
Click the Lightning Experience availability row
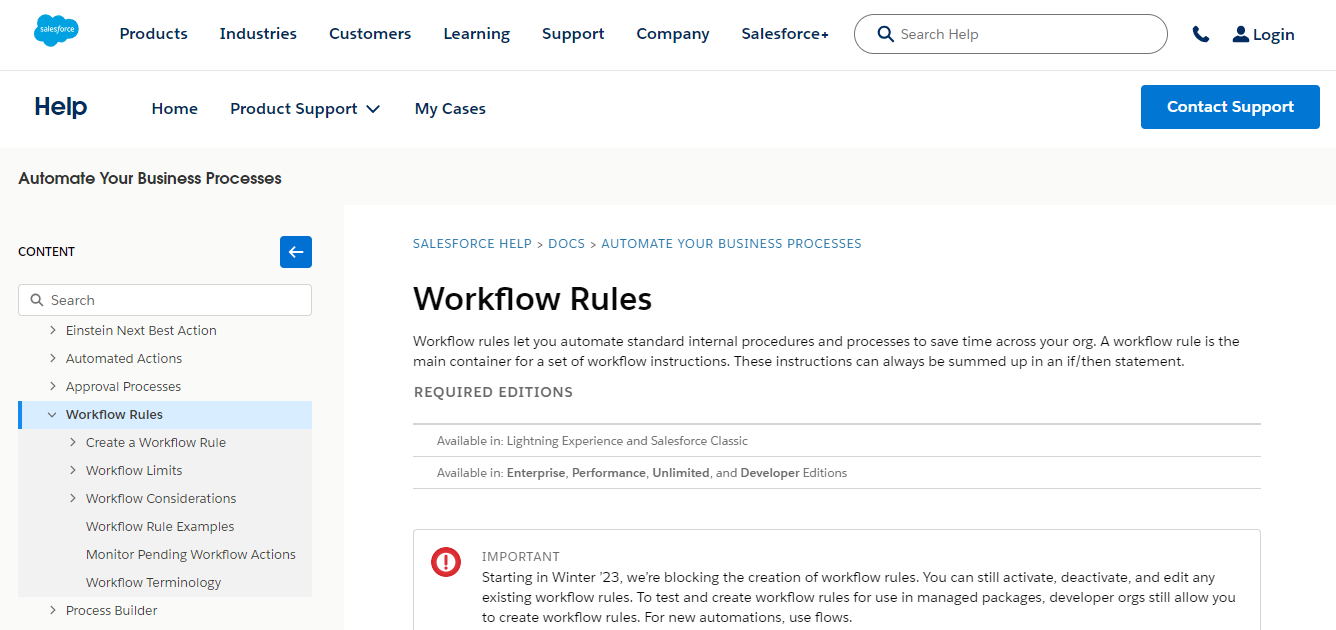click(x=837, y=441)
